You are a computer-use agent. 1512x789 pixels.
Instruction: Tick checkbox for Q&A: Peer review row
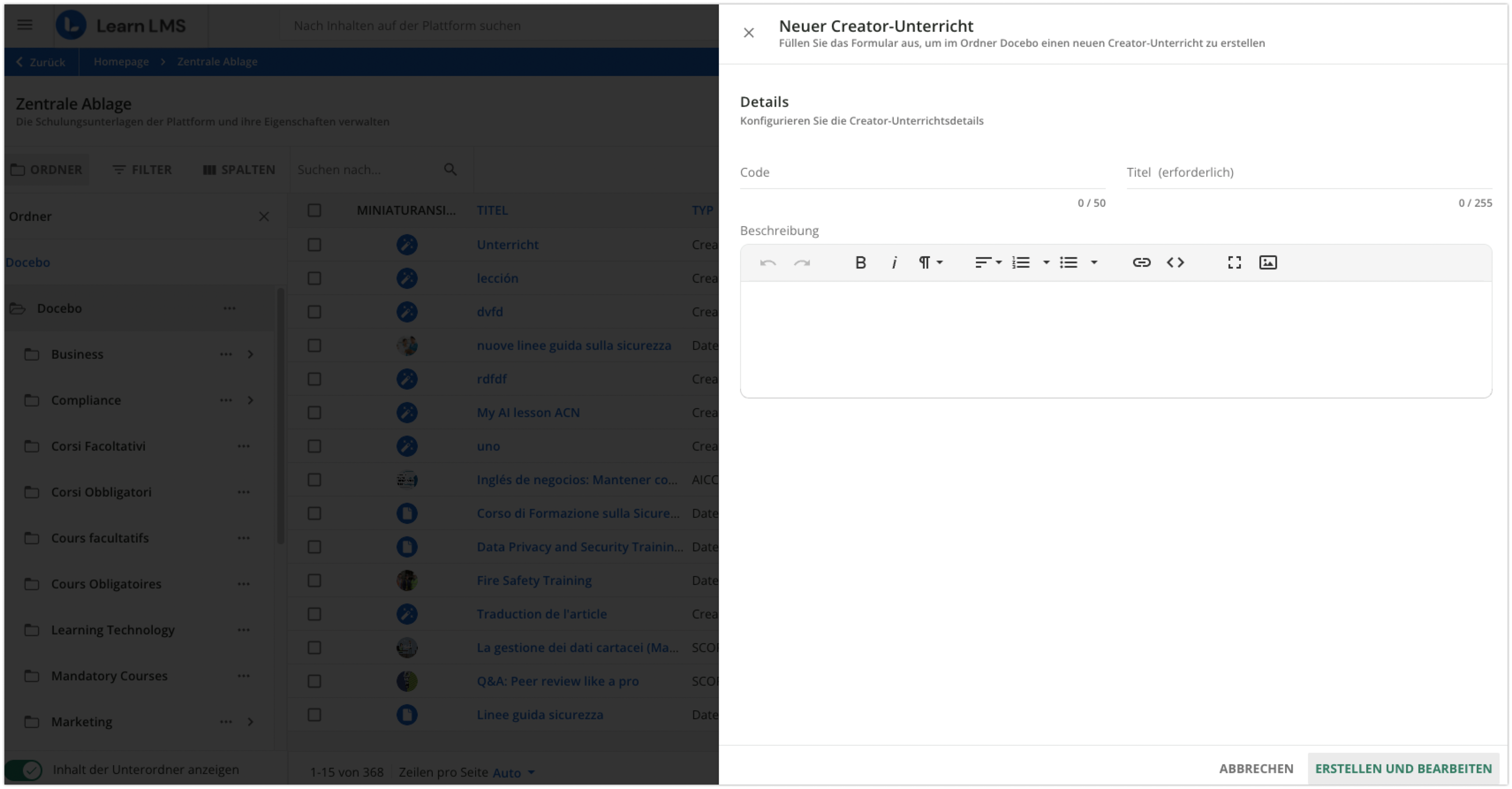coord(314,682)
